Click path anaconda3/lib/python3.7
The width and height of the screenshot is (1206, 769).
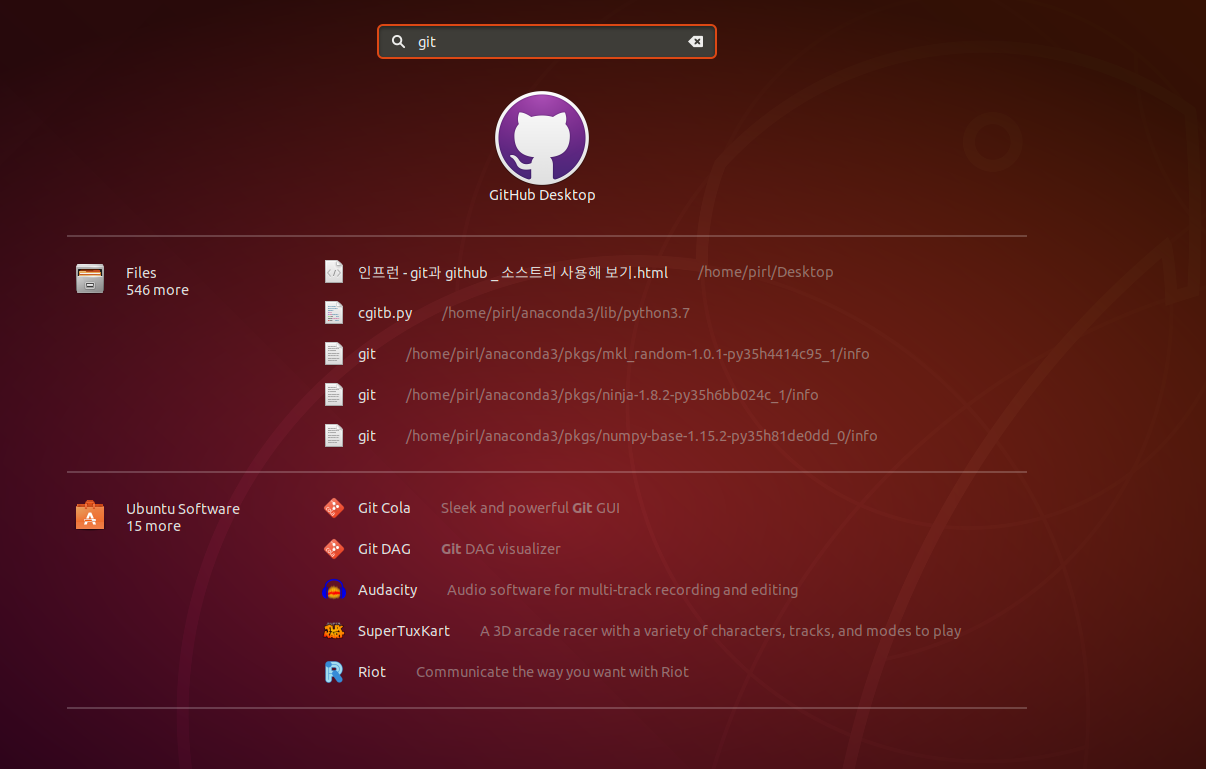[566, 313]
